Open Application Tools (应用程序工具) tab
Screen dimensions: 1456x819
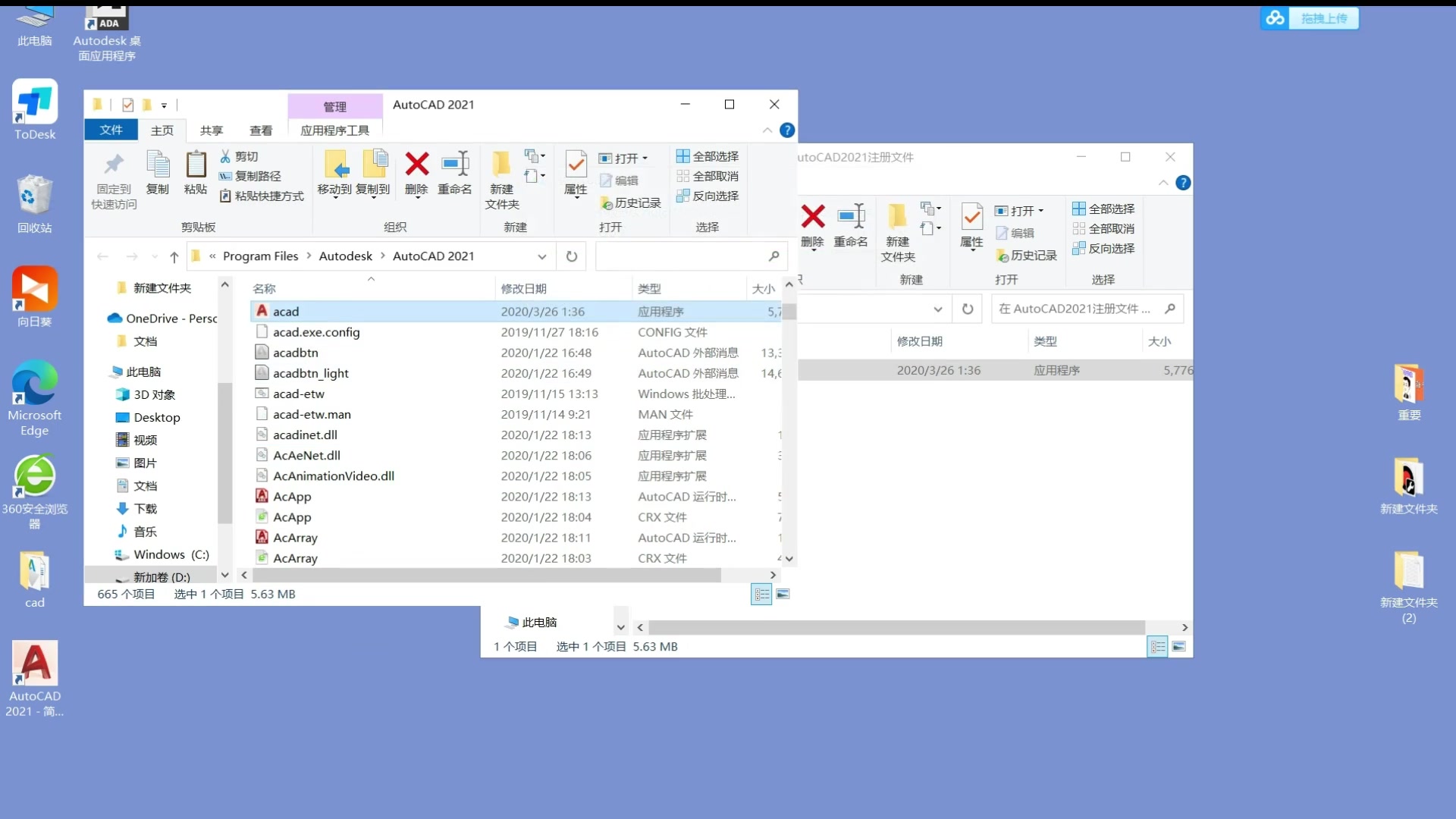(x=335, y=130)
